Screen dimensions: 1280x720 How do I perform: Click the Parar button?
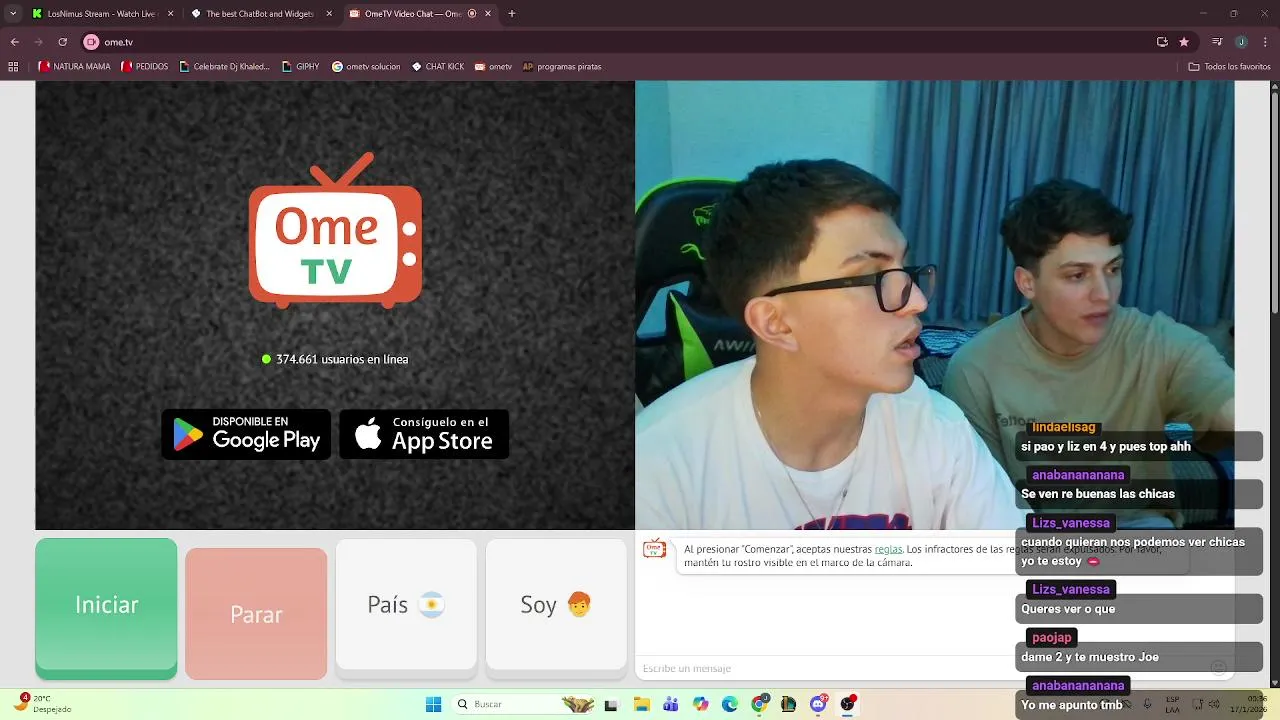(256, 613)
